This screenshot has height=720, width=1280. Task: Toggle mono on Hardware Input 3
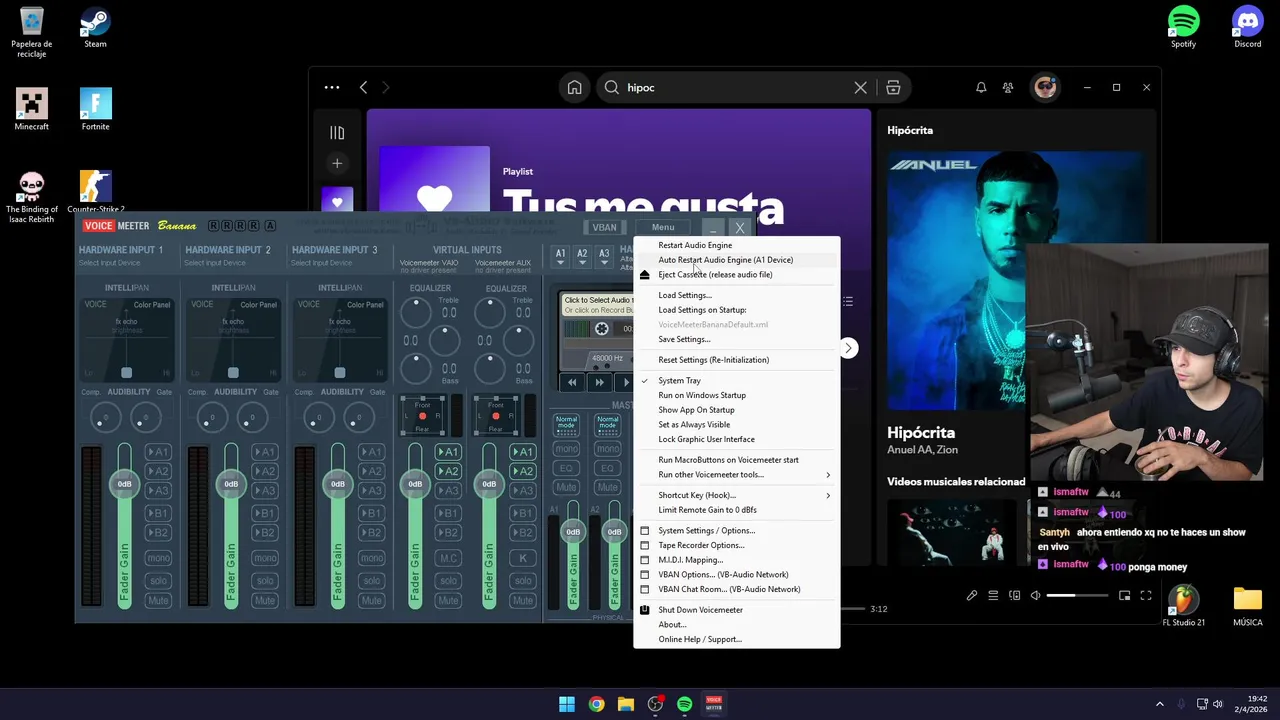371,558
